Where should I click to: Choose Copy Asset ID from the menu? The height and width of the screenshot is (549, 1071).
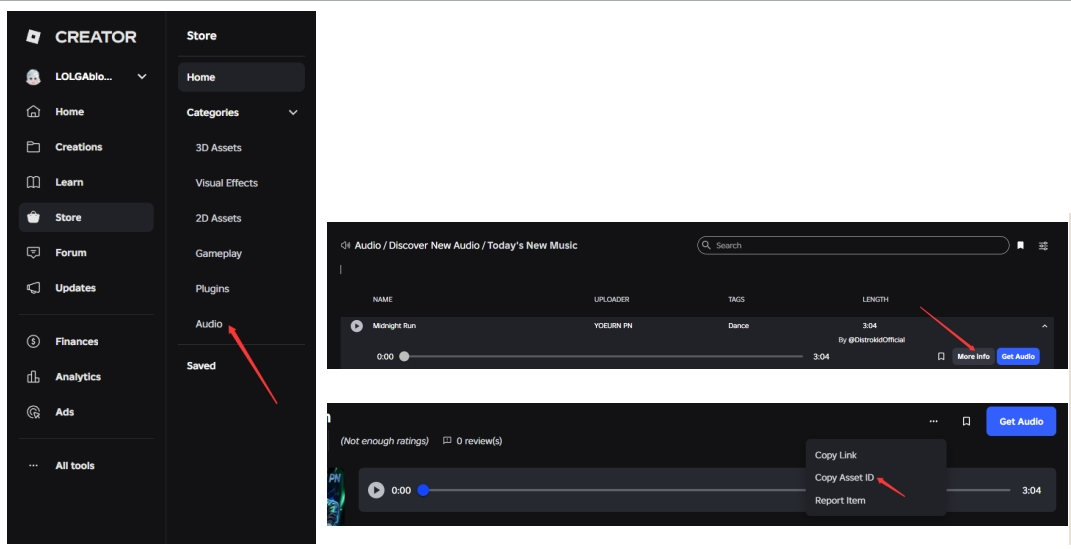pos(844,478)
